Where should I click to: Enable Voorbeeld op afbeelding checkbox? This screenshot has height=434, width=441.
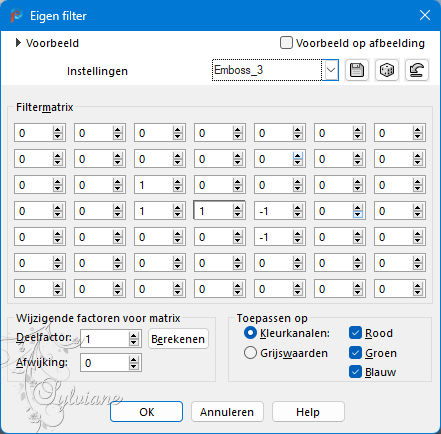(286, 43)
